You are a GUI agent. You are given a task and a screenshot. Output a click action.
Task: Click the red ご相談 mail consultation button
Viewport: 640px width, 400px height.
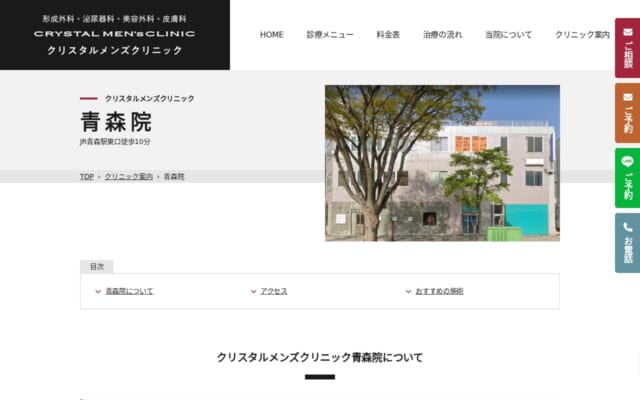627,48
